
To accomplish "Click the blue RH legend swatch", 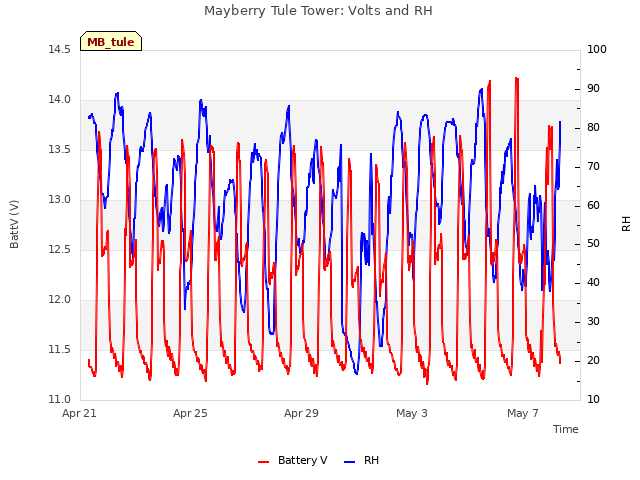I will pyautogui.click(x=350, y=462).
